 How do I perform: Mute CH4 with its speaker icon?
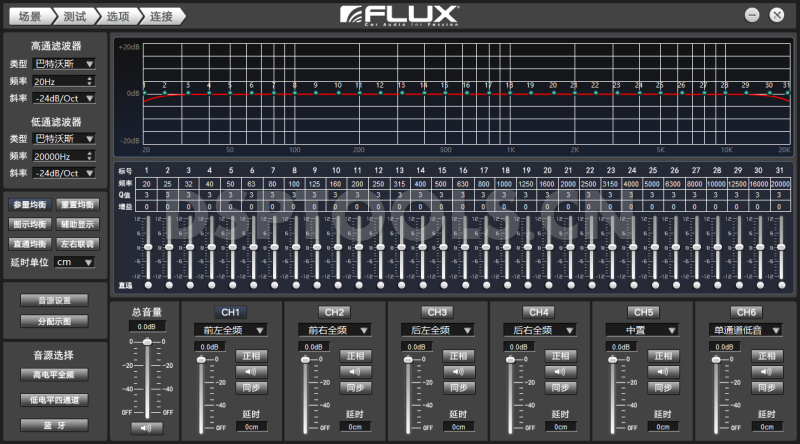[x=560, y=372]
